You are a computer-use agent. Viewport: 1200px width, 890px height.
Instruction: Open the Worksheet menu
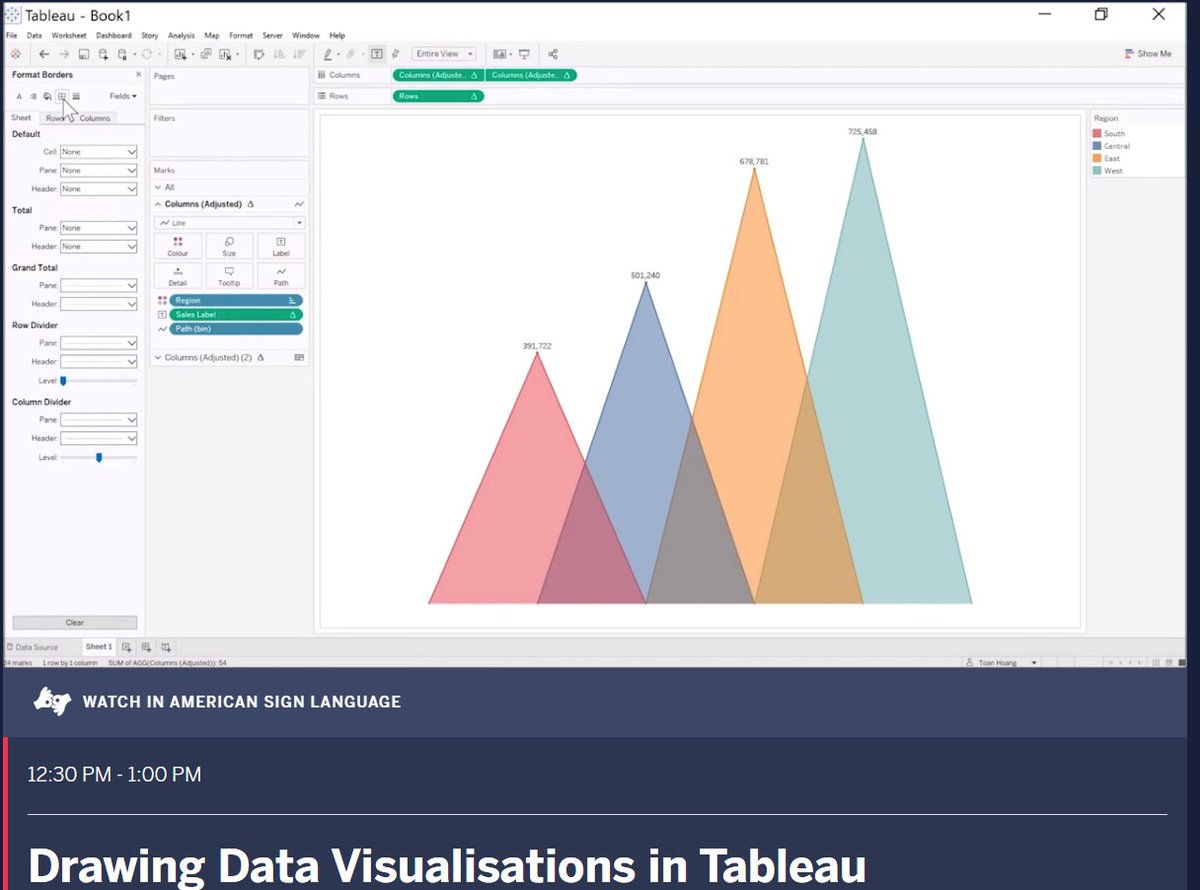pyautogui.click(x=69, y=35)
